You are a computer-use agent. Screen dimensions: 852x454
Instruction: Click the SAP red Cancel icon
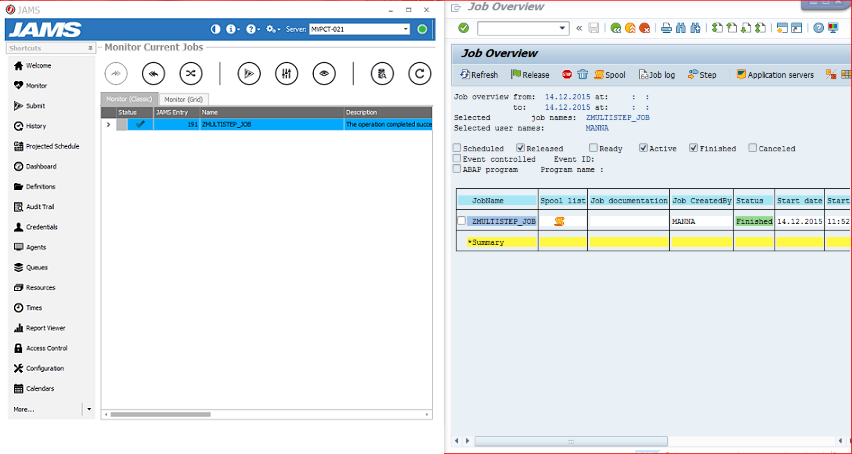(x=644, y=28)
